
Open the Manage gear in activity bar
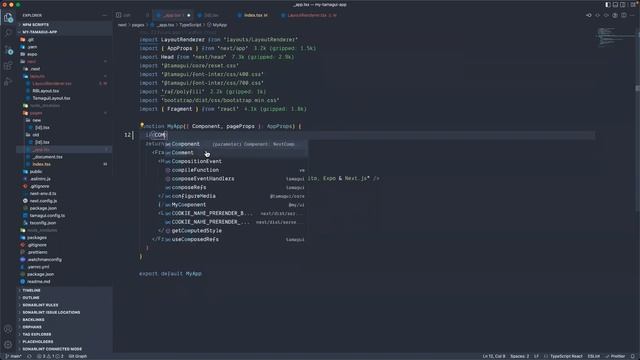click(x=8, y=345)
